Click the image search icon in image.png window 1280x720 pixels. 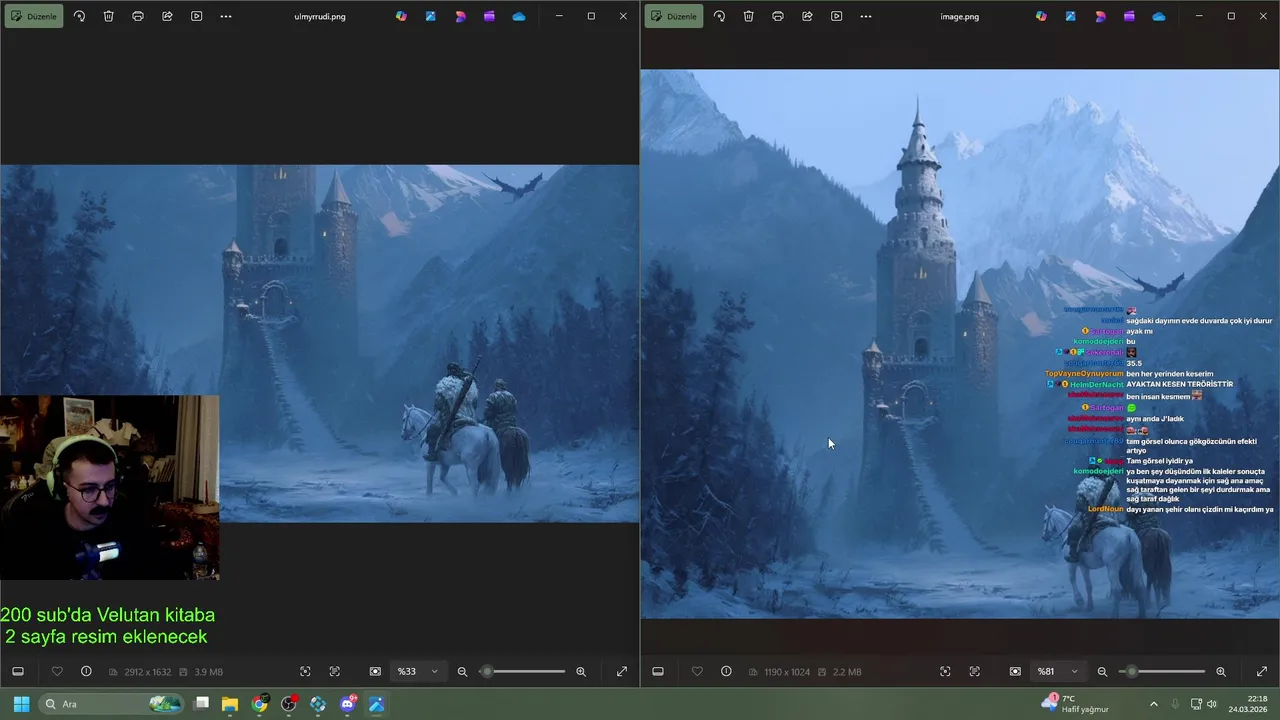[945, 671]
